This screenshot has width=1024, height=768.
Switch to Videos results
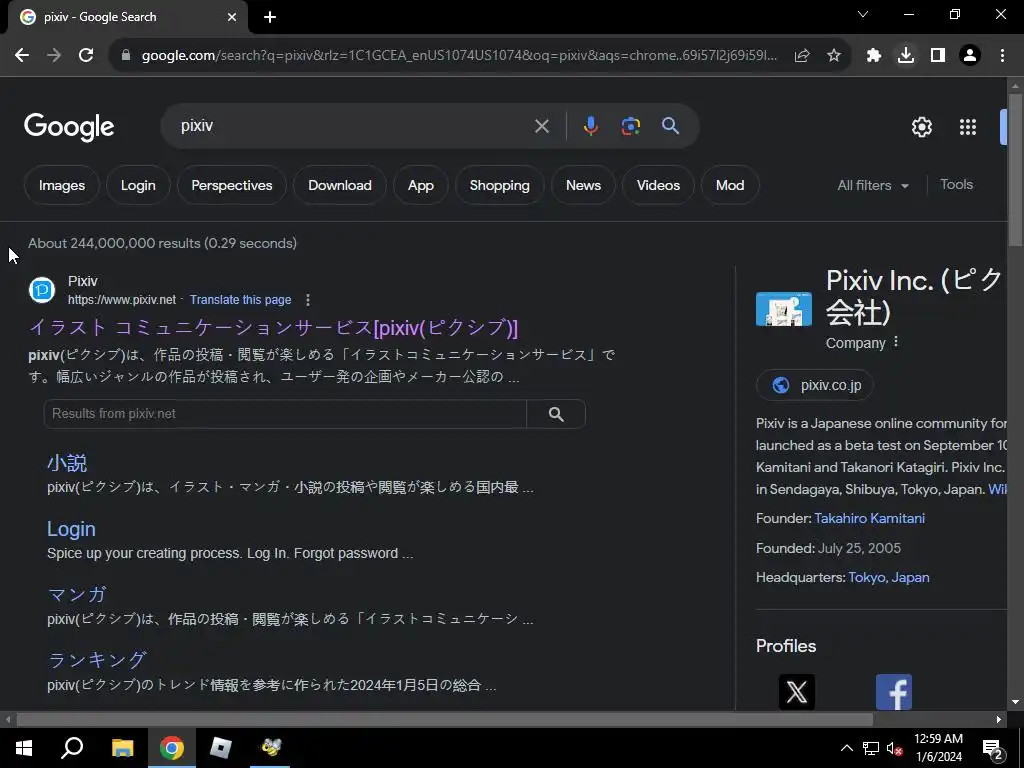(x=658, y=185)
